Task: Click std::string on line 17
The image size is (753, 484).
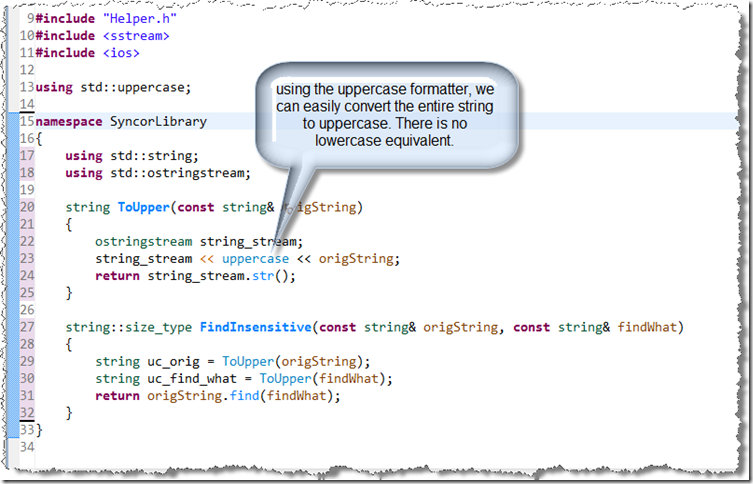Action: click(x=151, y=156)
